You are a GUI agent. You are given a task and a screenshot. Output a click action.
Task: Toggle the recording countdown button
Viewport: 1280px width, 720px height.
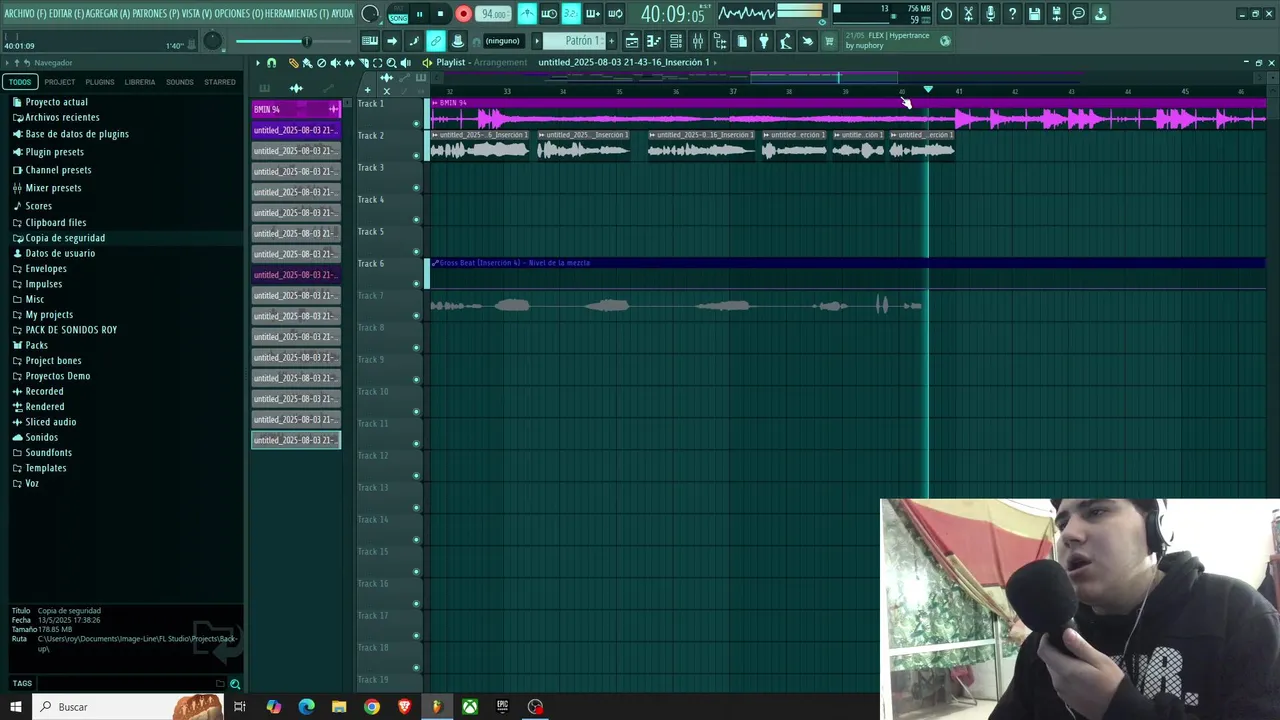[x=571, y=14]
